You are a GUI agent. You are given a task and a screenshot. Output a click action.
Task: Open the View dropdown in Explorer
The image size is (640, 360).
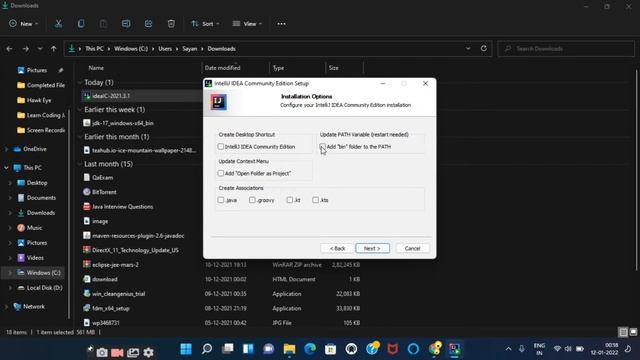[x=247, y=24]
